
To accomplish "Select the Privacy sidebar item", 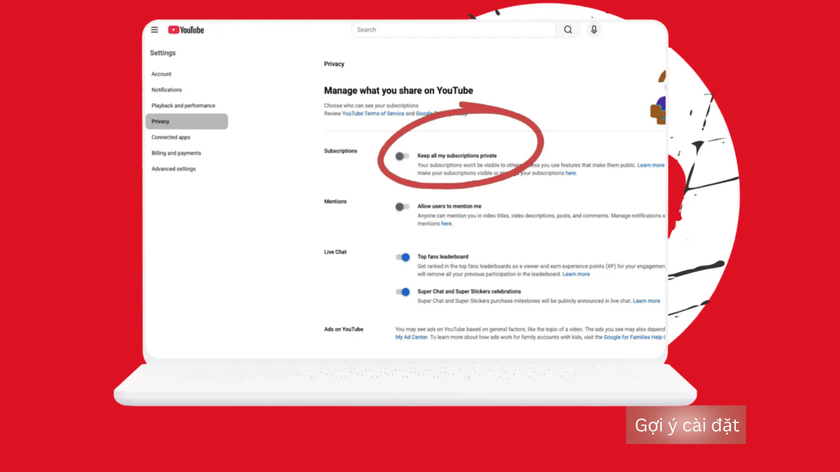I will tap(186, 122).
